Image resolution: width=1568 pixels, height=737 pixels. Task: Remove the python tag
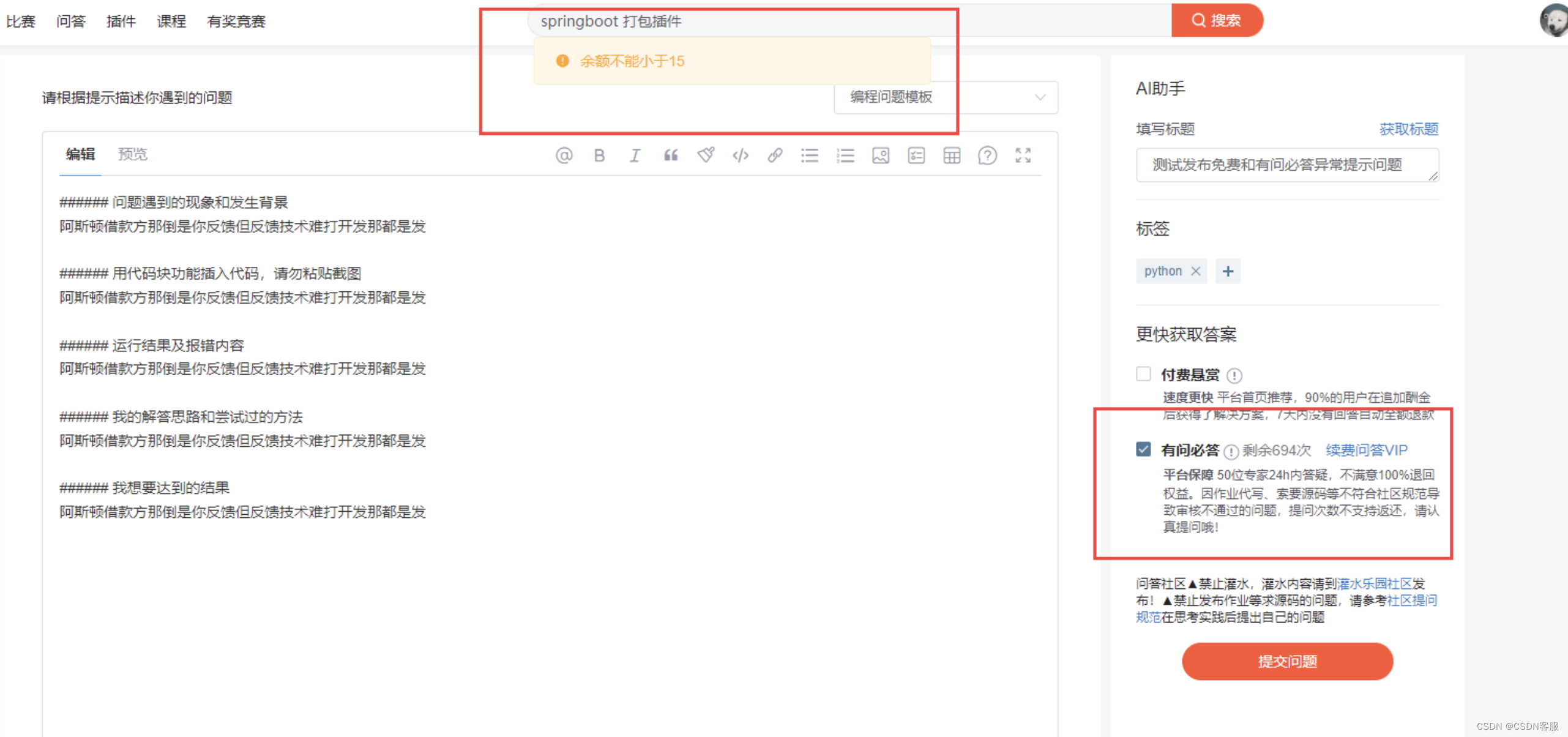[x=1195, y=271]
